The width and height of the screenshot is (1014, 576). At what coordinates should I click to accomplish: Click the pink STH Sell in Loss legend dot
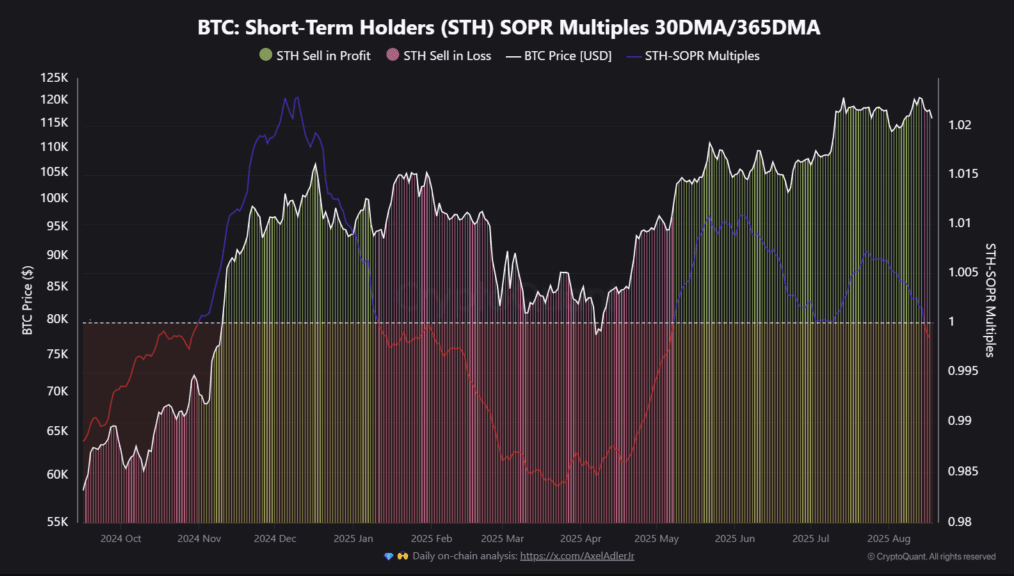(393, 55)
